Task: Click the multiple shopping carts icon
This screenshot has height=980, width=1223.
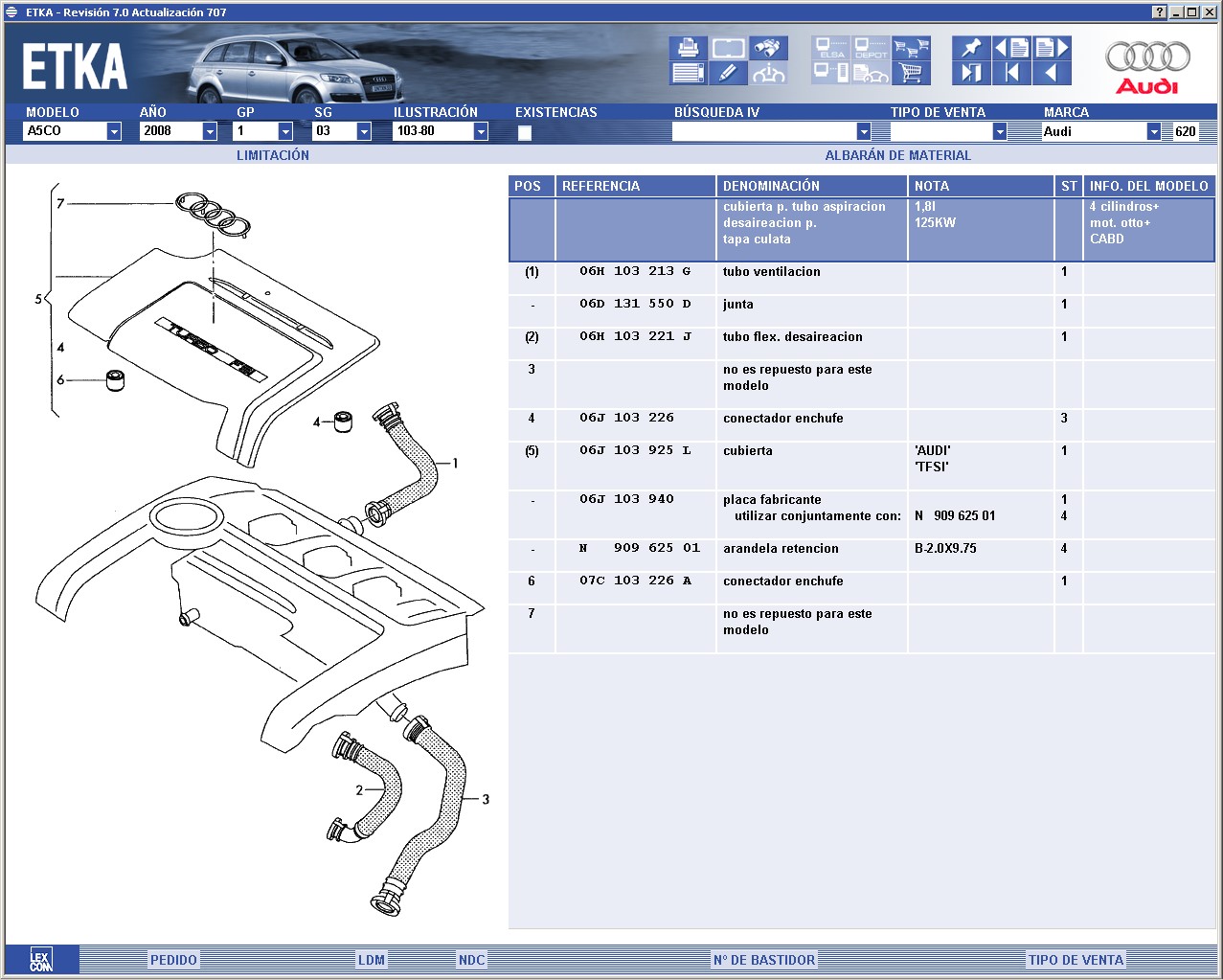Action: pos(911,48)
